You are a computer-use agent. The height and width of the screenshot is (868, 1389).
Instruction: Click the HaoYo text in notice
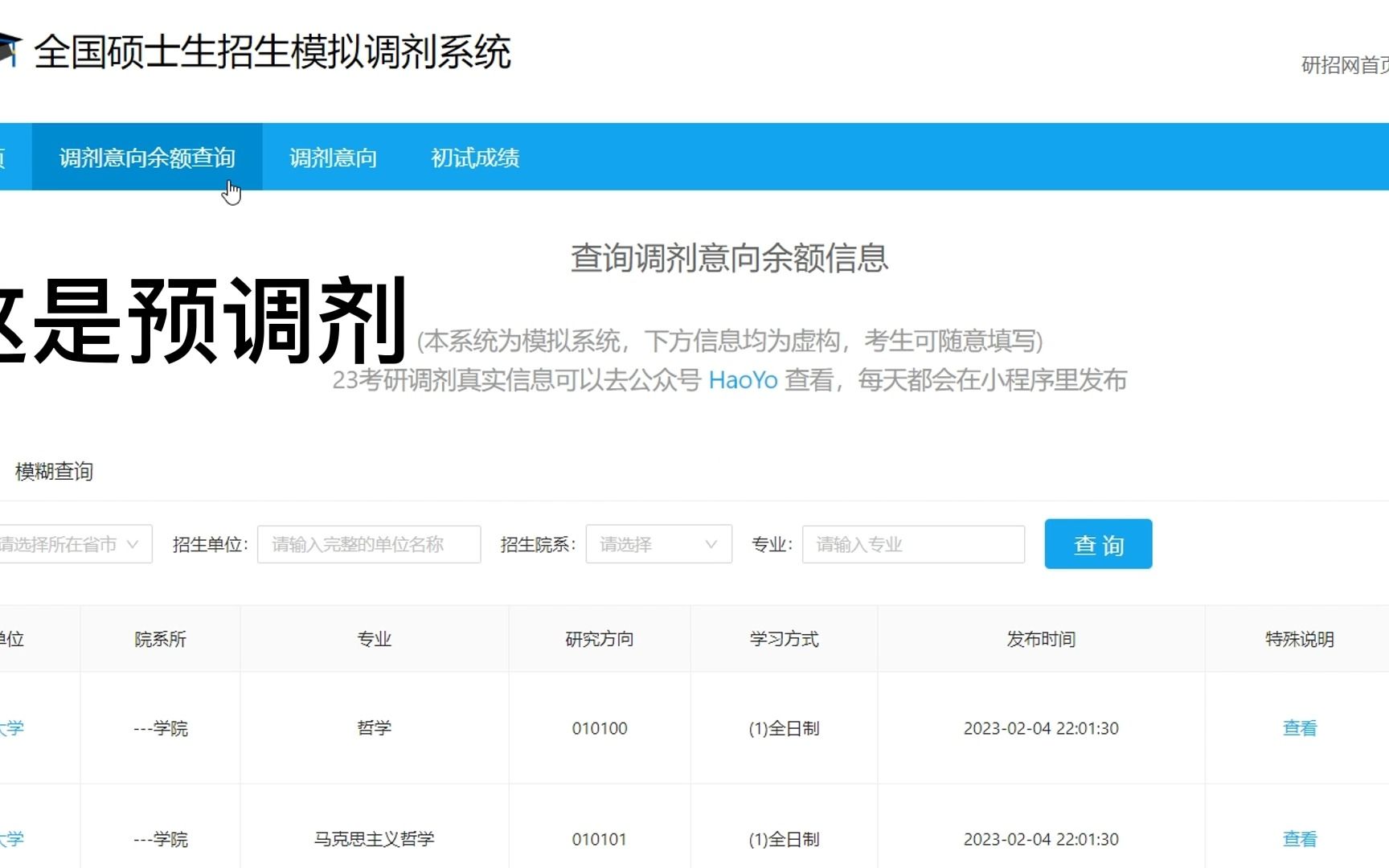tap(743, 379)
